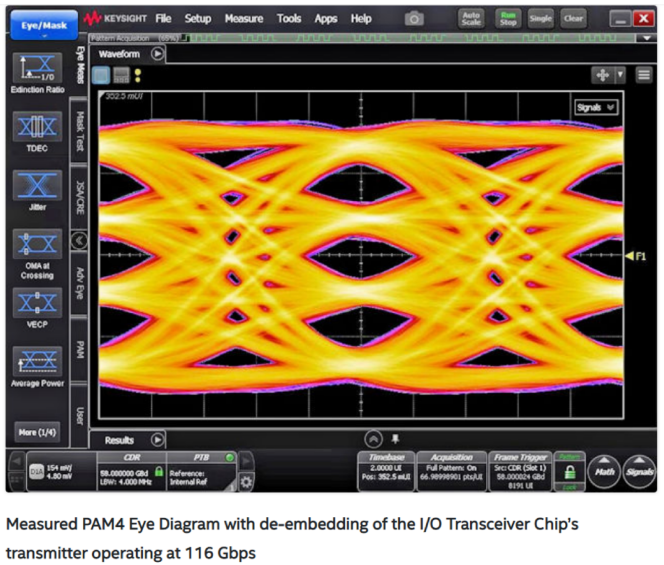Toggle Single acquisition mode

tap(540, 18)
